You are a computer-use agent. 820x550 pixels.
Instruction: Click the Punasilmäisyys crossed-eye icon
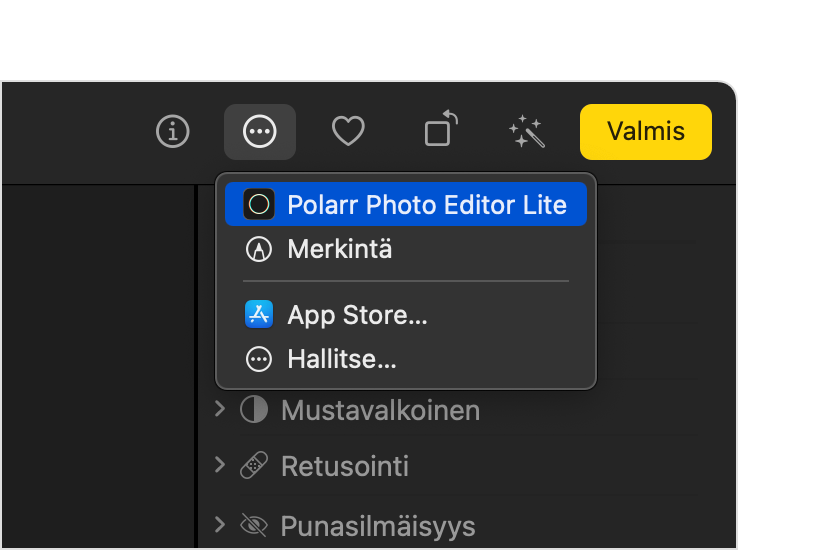(x=254, y=525)
